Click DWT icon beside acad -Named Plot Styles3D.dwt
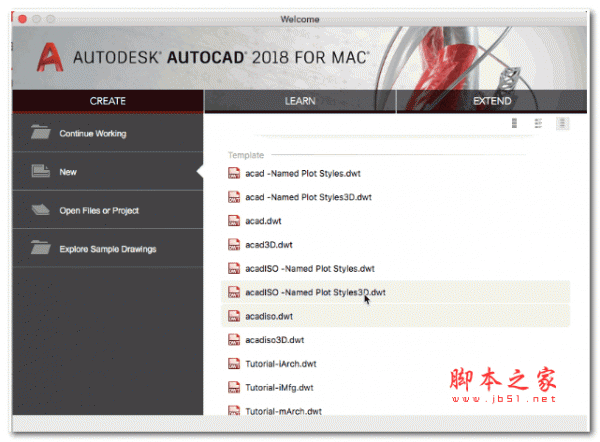600x442 pixels. (x=234, y=197)
